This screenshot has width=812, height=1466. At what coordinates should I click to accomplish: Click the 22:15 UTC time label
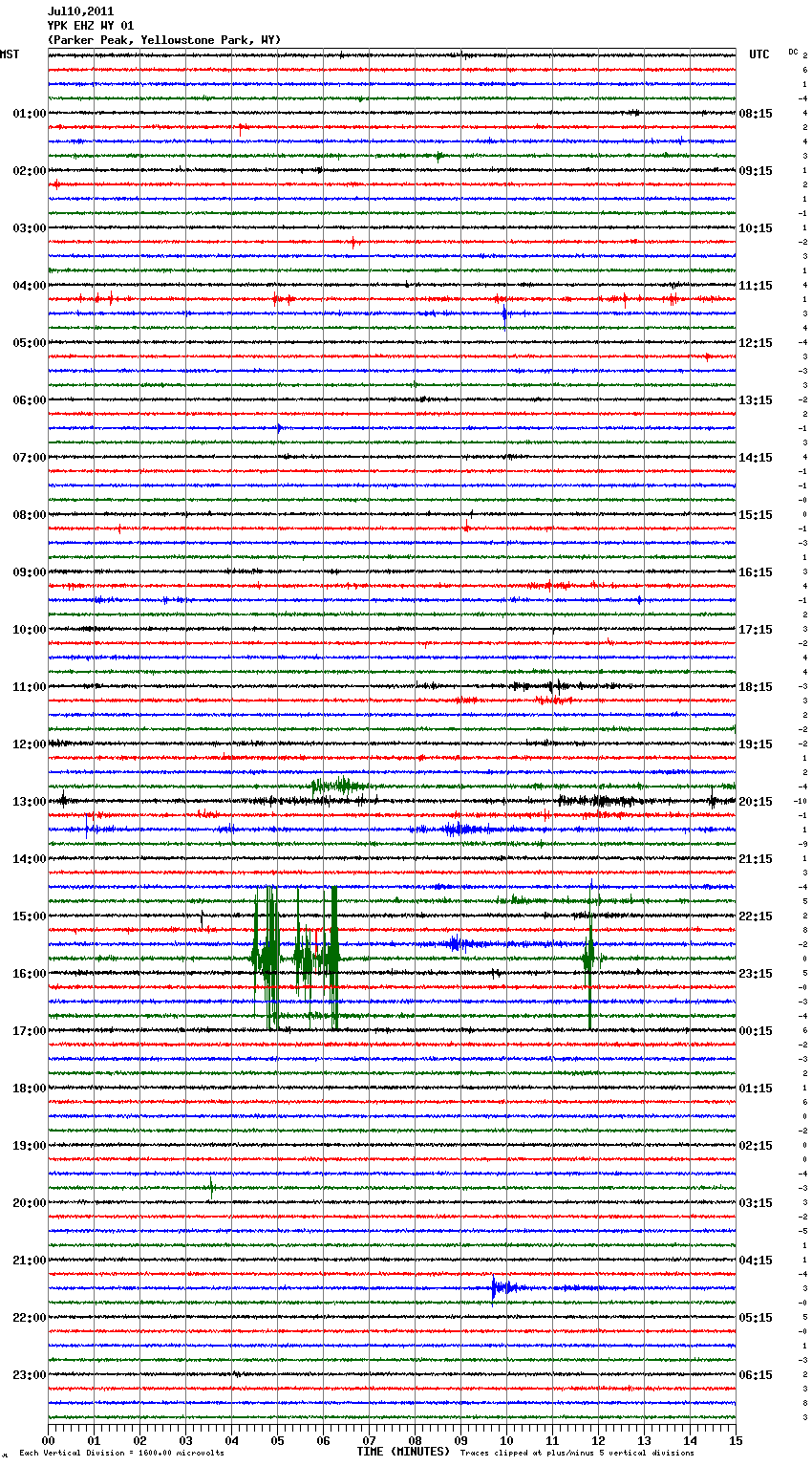(x=756, y=916)
